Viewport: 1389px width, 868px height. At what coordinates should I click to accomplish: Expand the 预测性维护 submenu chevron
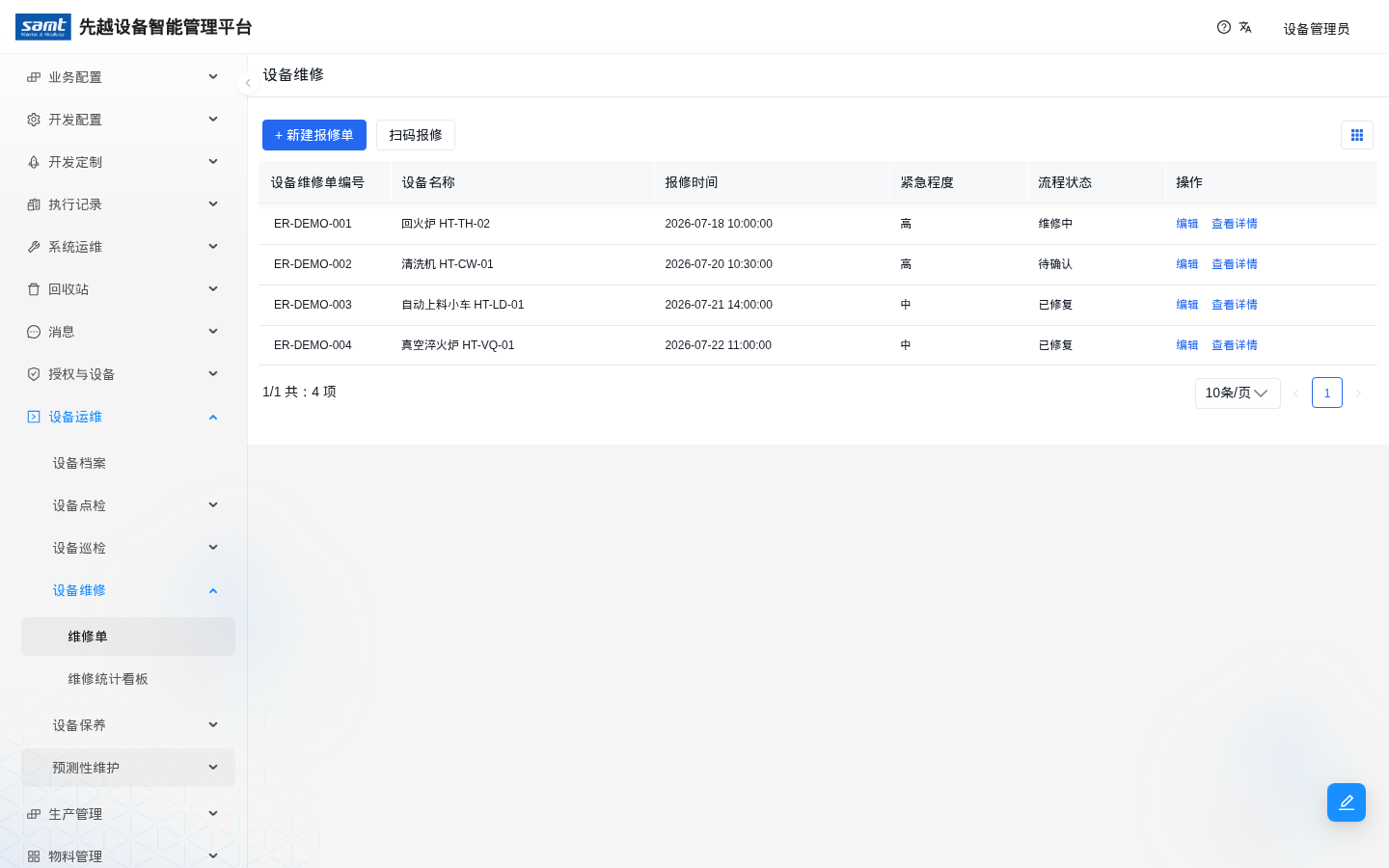213,768
